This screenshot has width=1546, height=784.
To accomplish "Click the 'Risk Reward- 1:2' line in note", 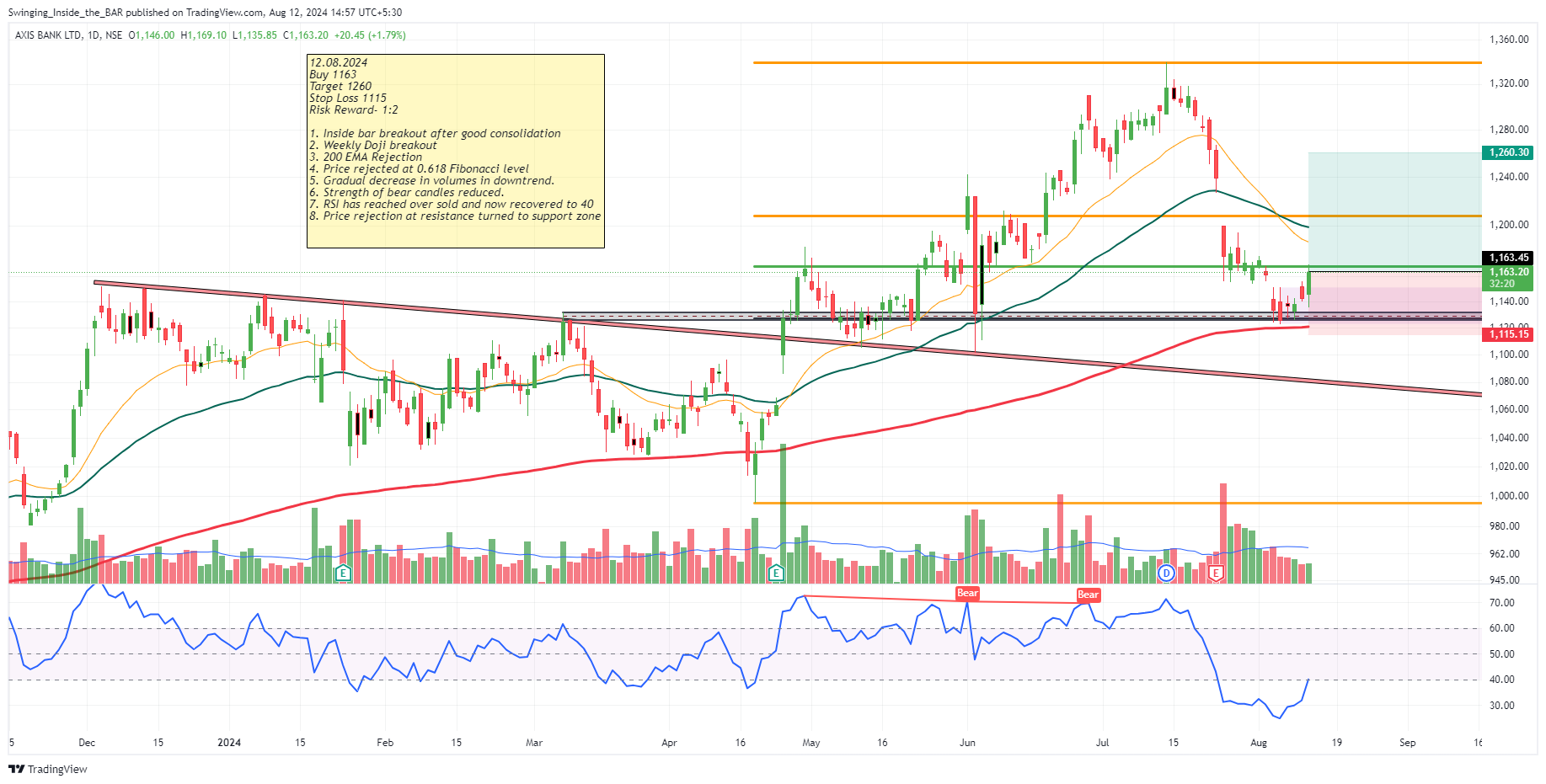I will tap(354, 109).
